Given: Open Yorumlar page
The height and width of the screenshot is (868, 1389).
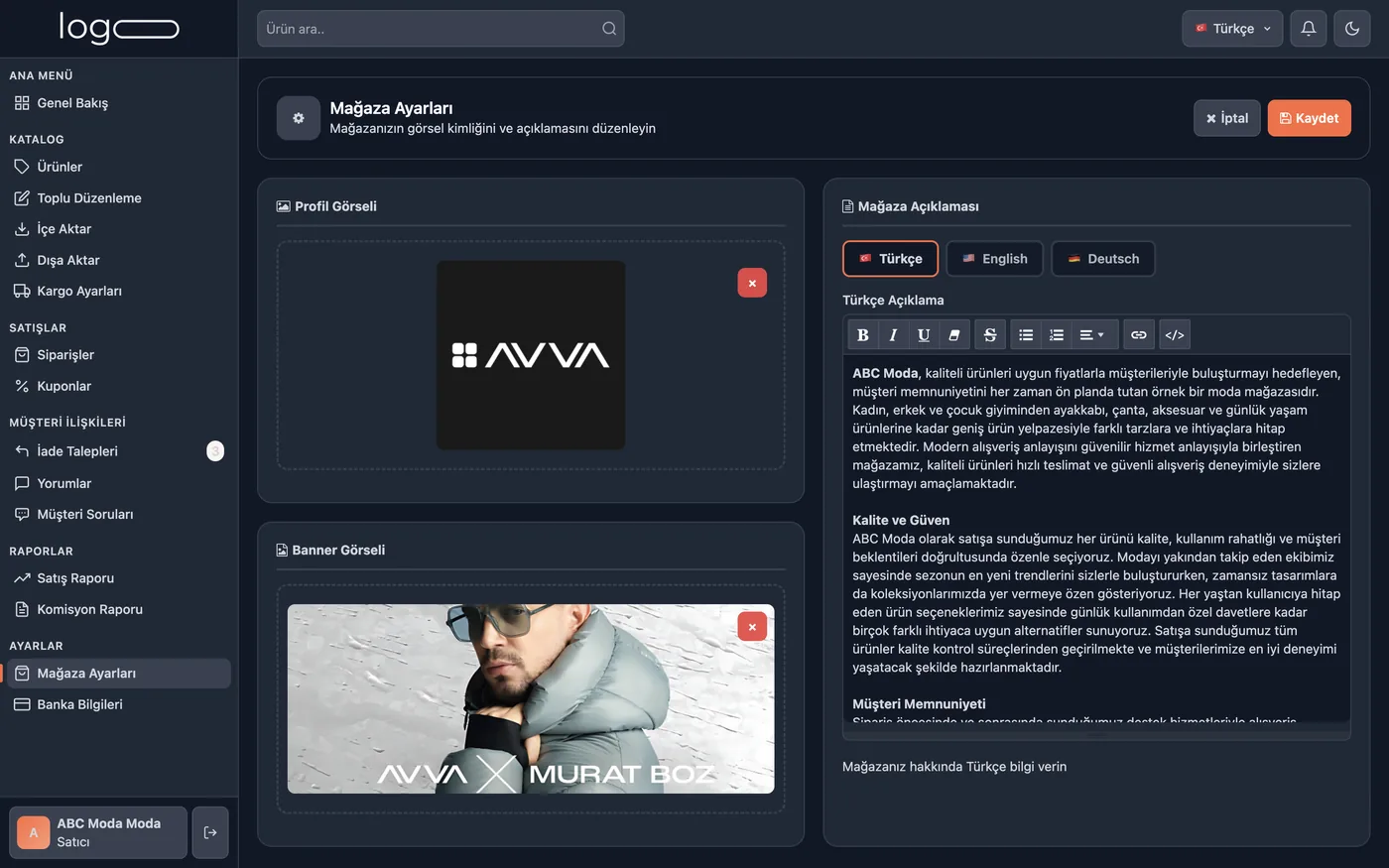Looking at the screenshot, I should 119,483.
